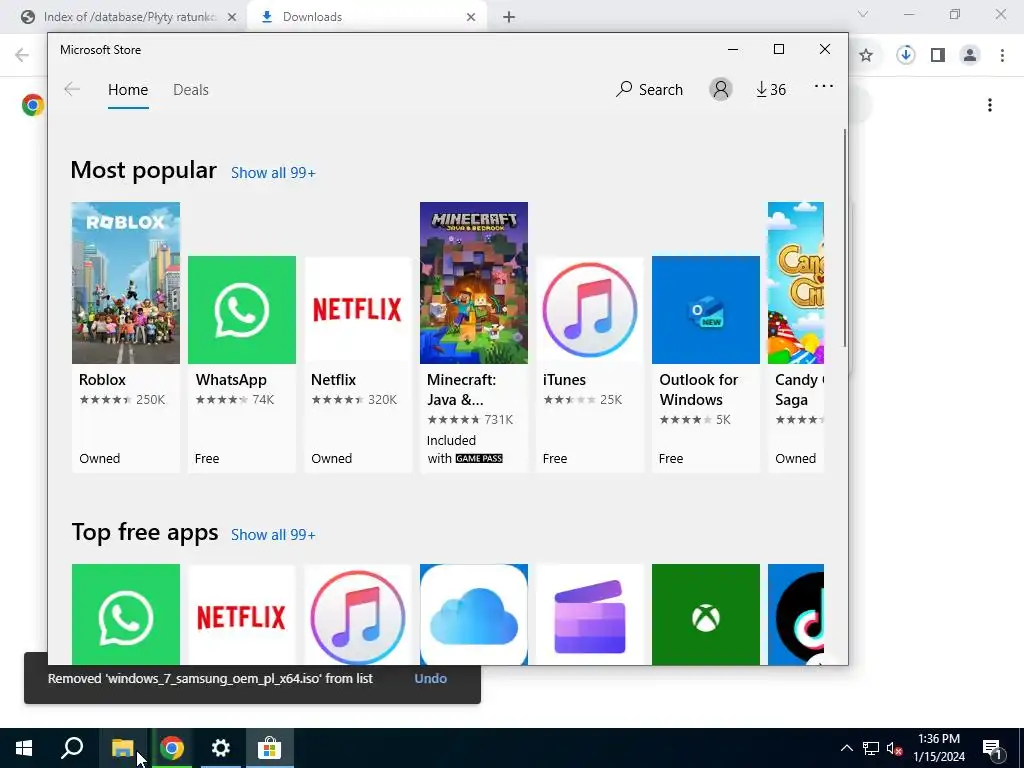Open TikTok app in Top free apps

click(x=795, y=615)
